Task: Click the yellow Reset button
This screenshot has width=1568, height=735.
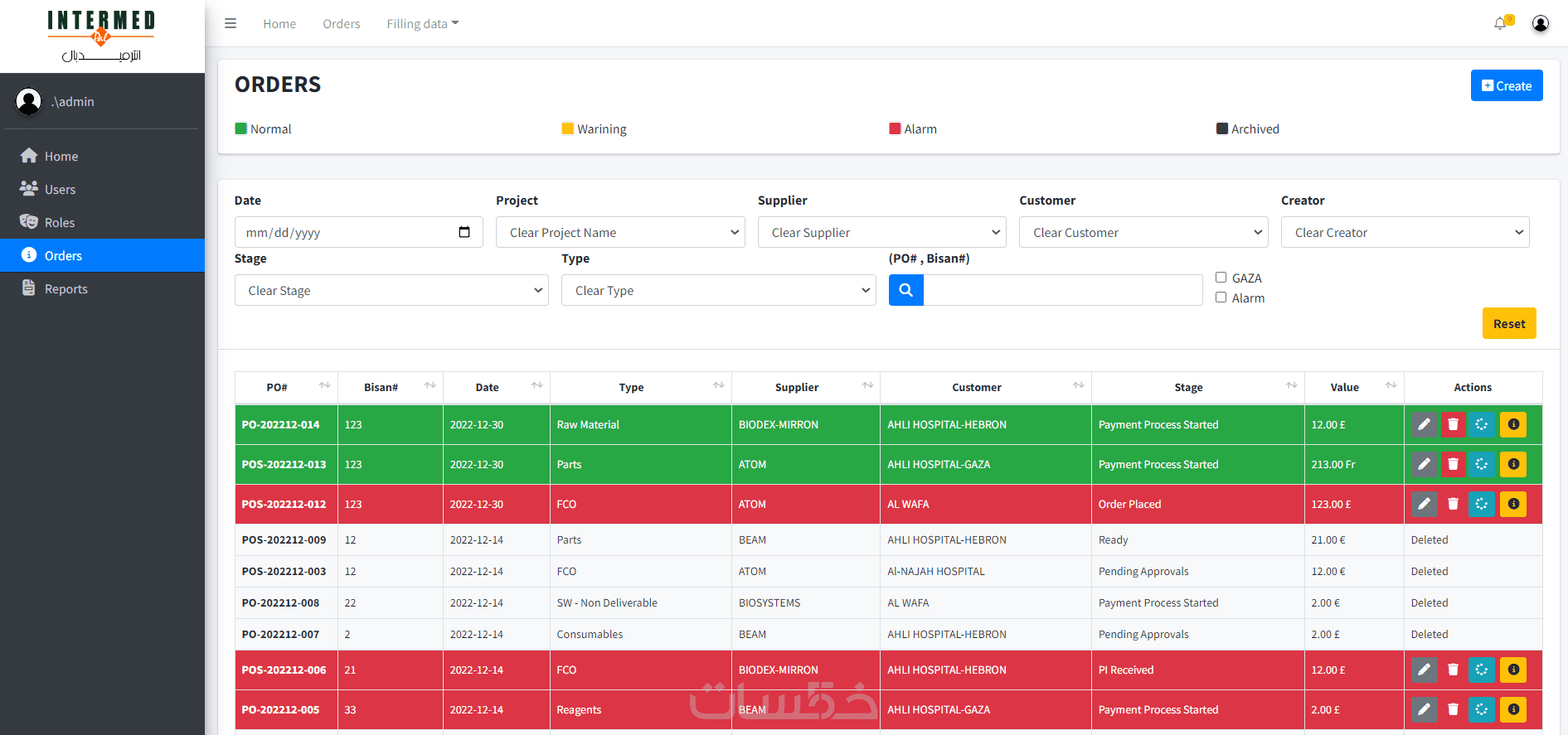Action: tap(1509, 323)
